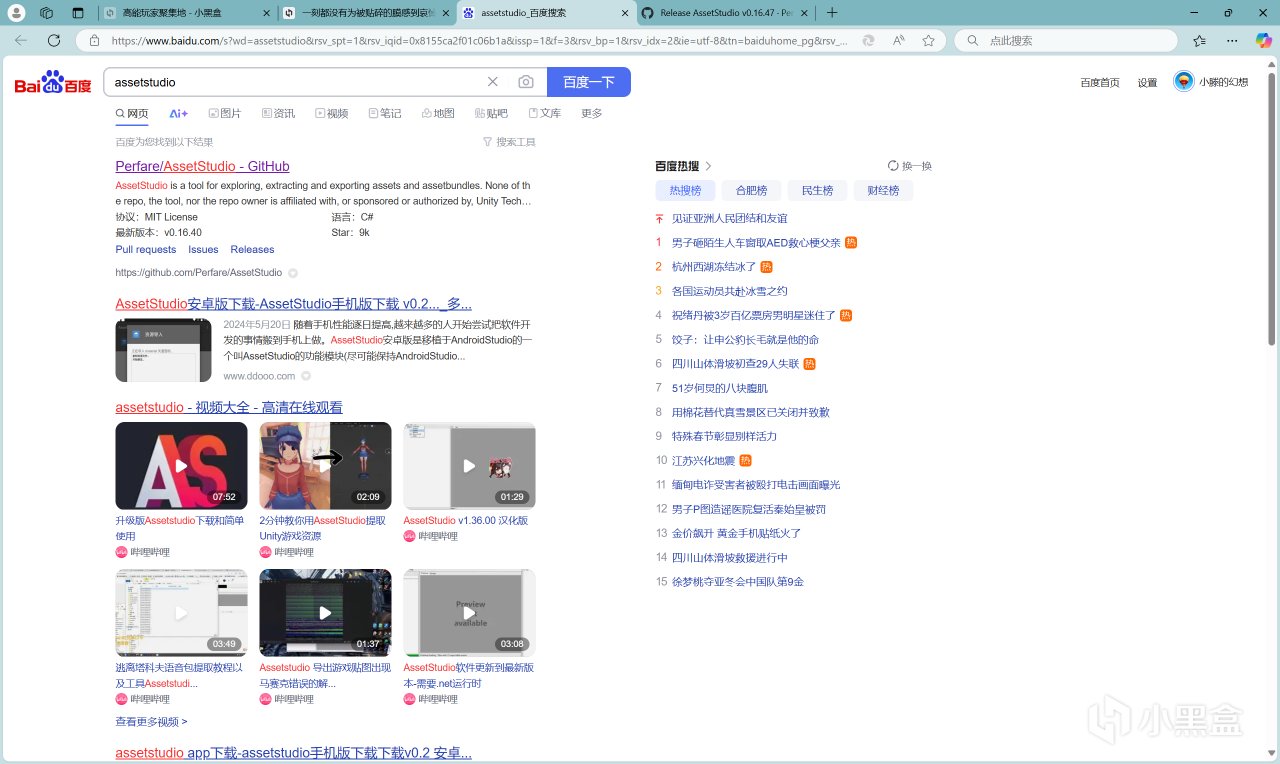1280x764 pixels.
Task: Open the workspaces icon in title bar
Action: [47, 13]
